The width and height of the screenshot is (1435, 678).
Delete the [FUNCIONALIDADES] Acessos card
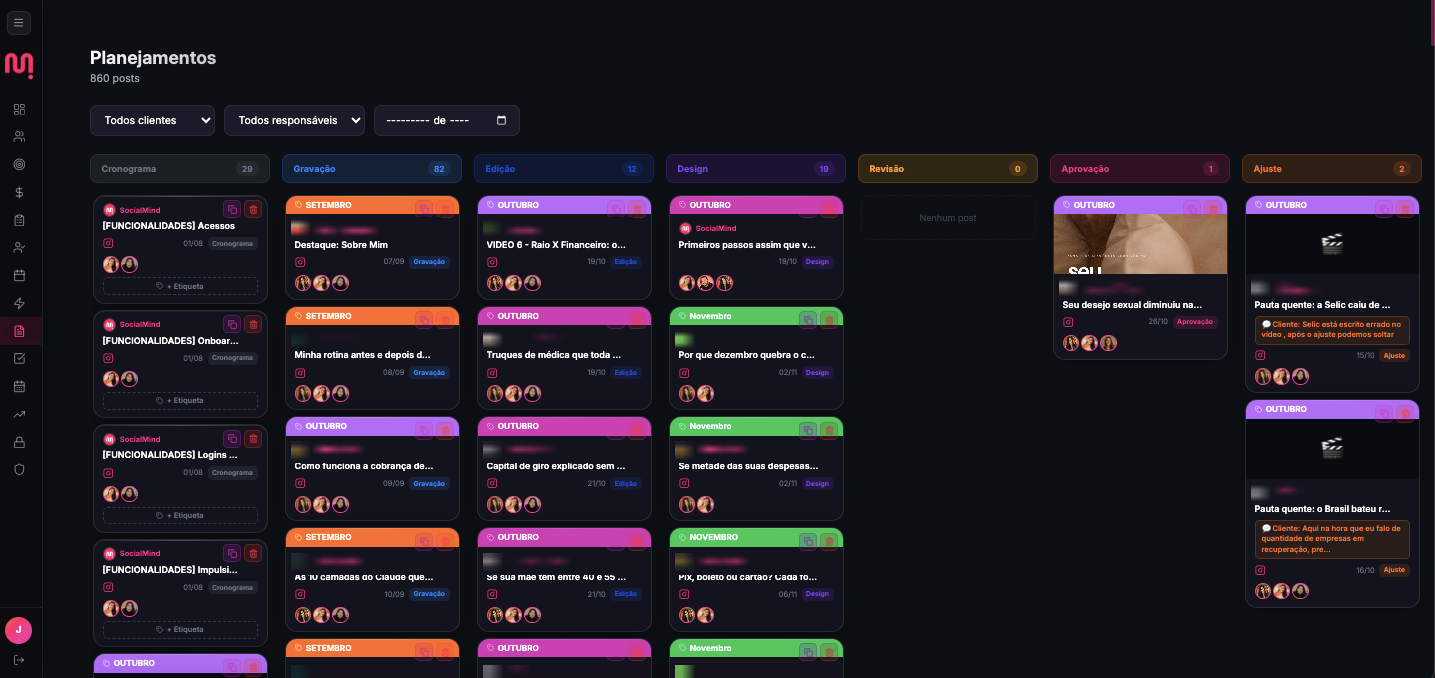coord(253,209)
